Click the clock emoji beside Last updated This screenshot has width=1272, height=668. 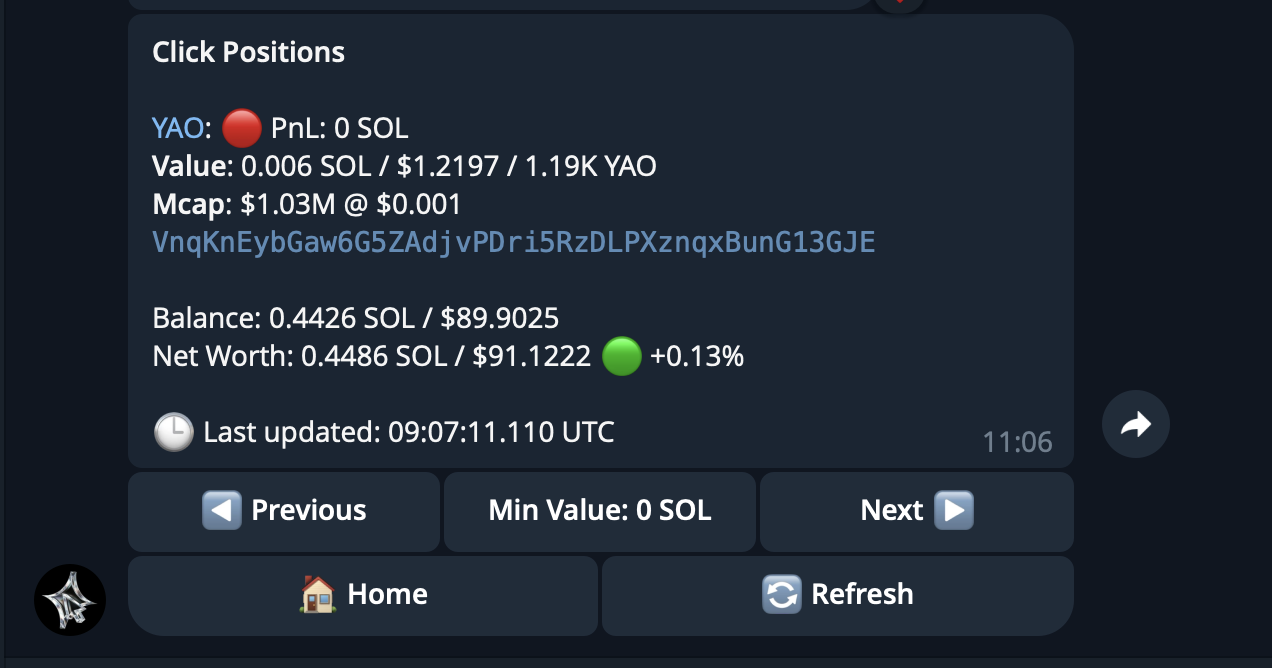click(x=173, y=432)
